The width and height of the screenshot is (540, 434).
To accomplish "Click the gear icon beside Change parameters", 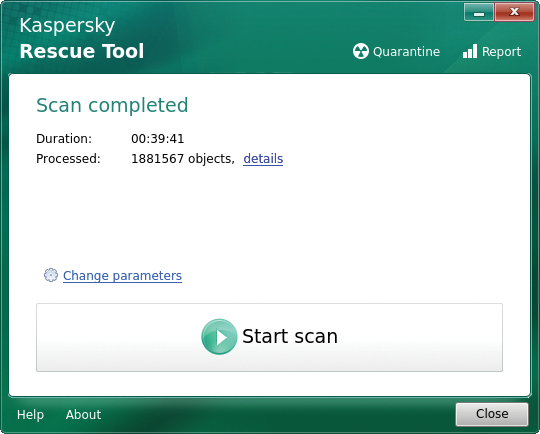I will pos(51,275).
